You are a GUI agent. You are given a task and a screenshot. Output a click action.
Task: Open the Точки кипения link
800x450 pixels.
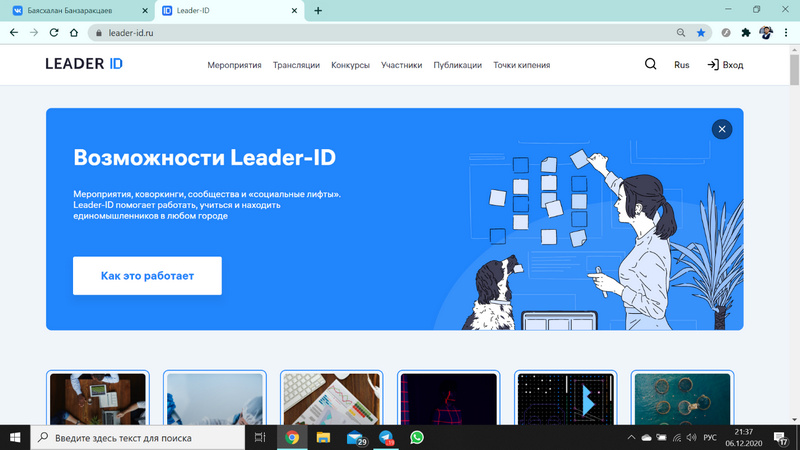tap(521, 65)
